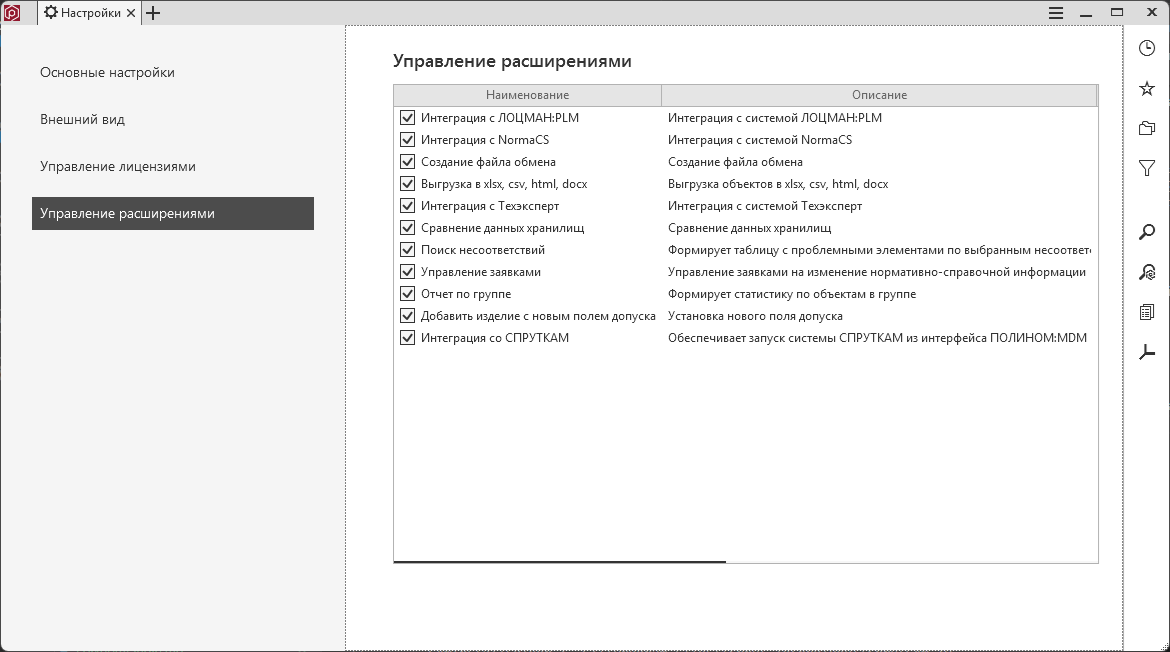
Task: Open the filter funnel icon
Action: (1147, 169)
